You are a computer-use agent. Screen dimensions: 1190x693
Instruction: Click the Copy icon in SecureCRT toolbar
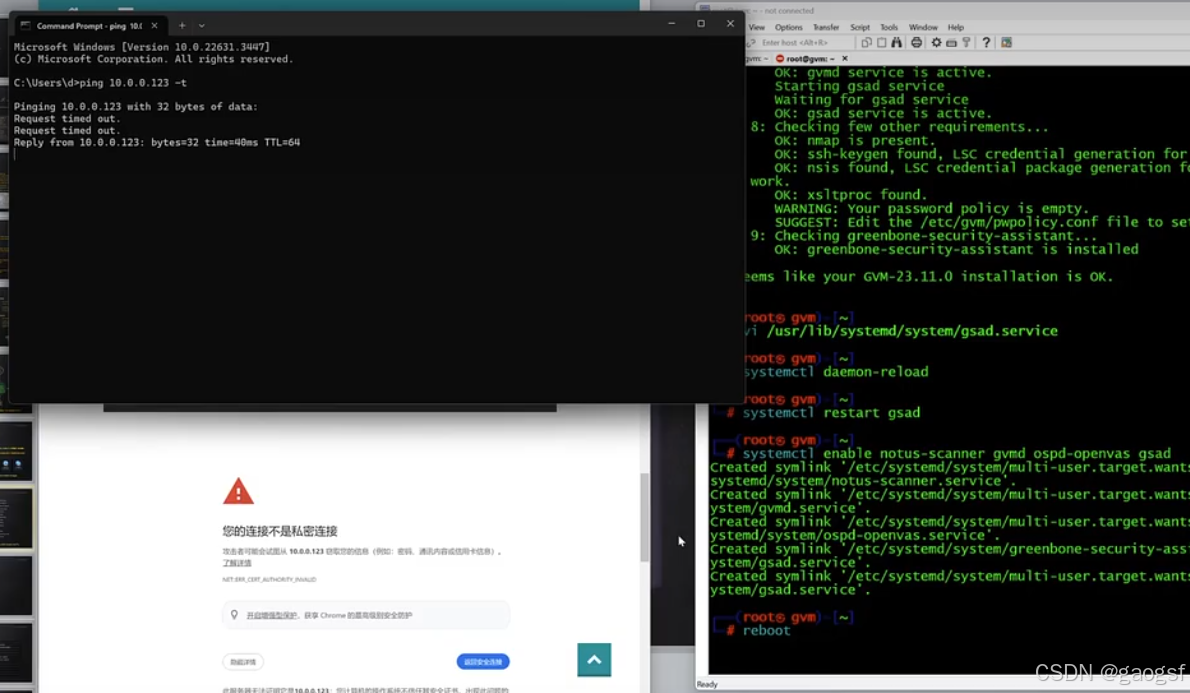866,43
